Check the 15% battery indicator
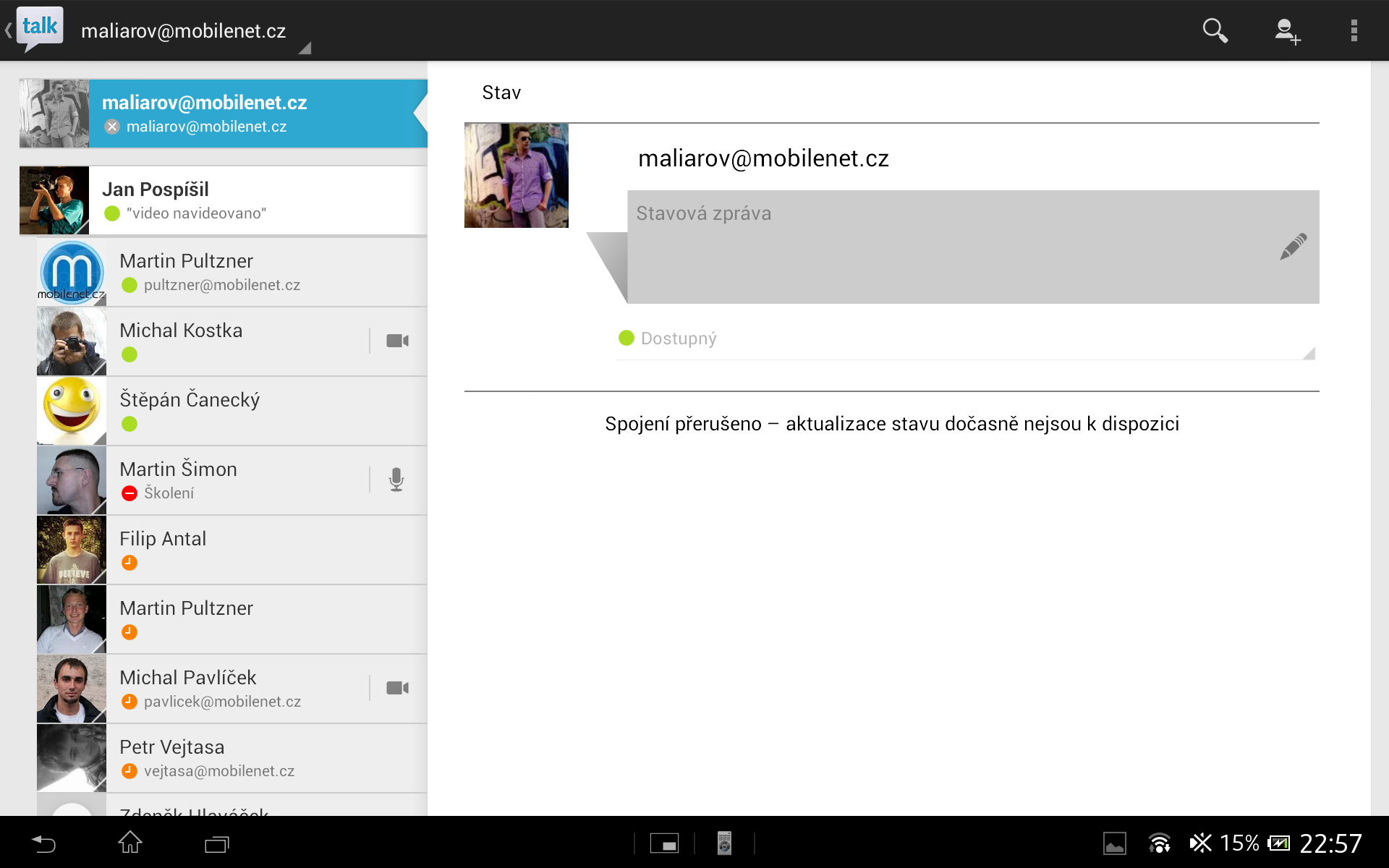The width and height of the screenshot is (1389, 868). (1240, 843)
